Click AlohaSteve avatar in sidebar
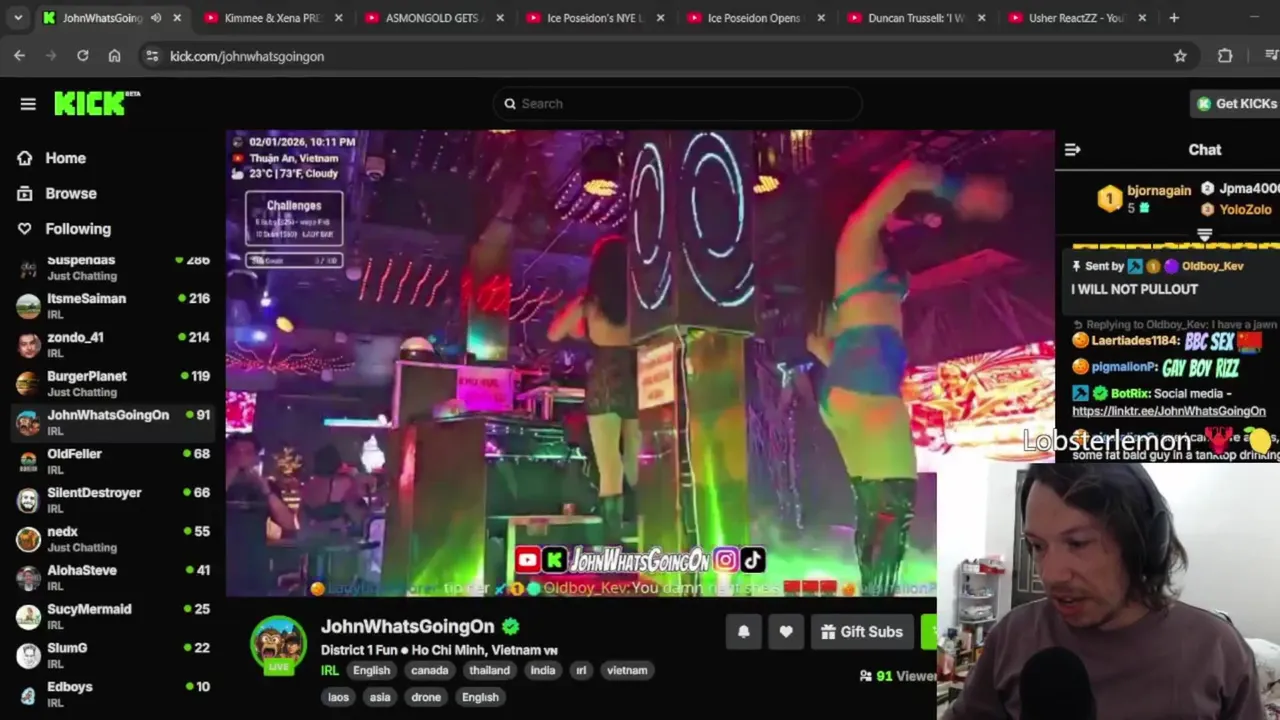Image resolution: width=1280 pixels, height=720 pixels. pyautogui.click(x=29, y=578)
